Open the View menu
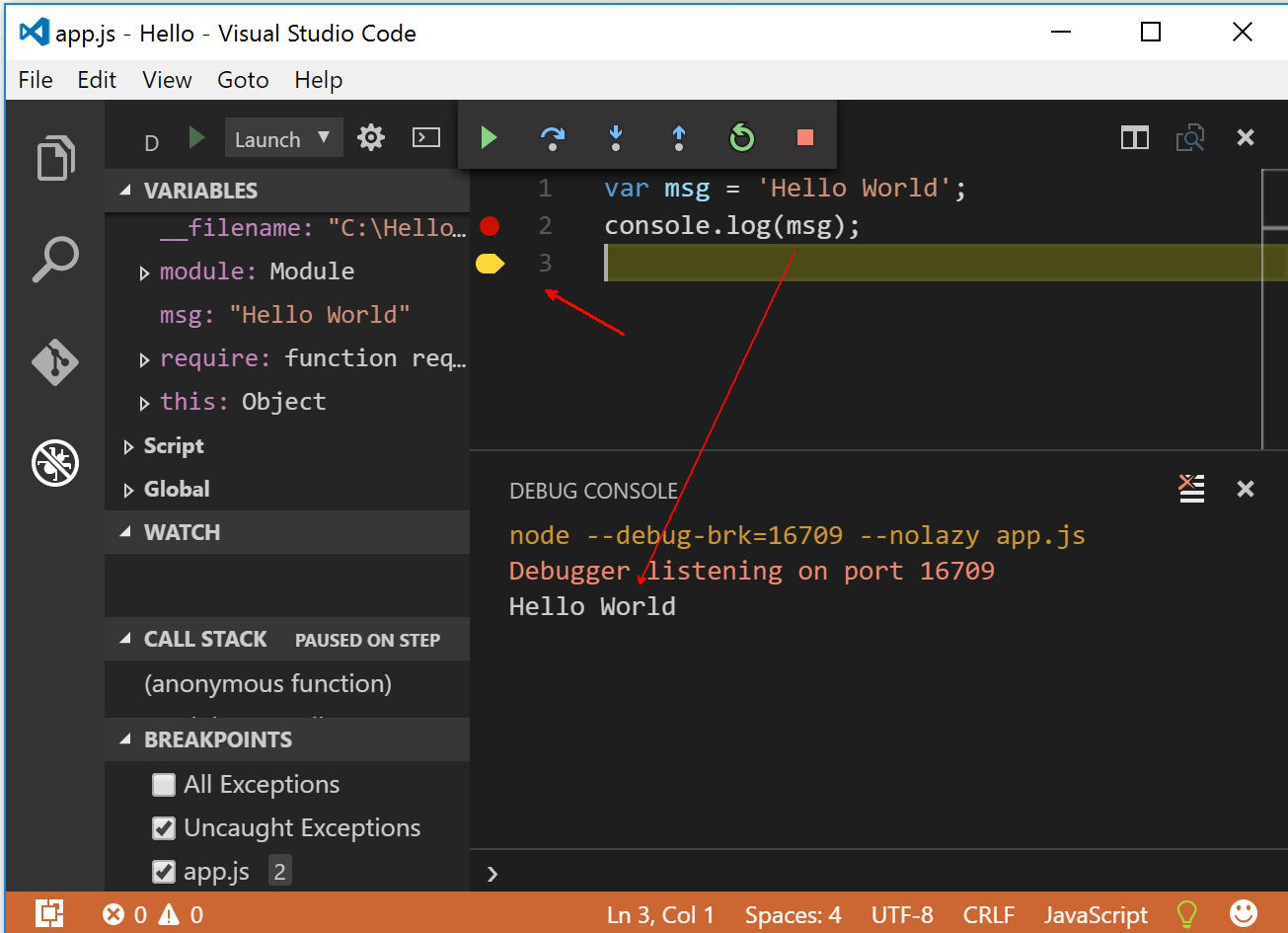 [x=166, y=80]
